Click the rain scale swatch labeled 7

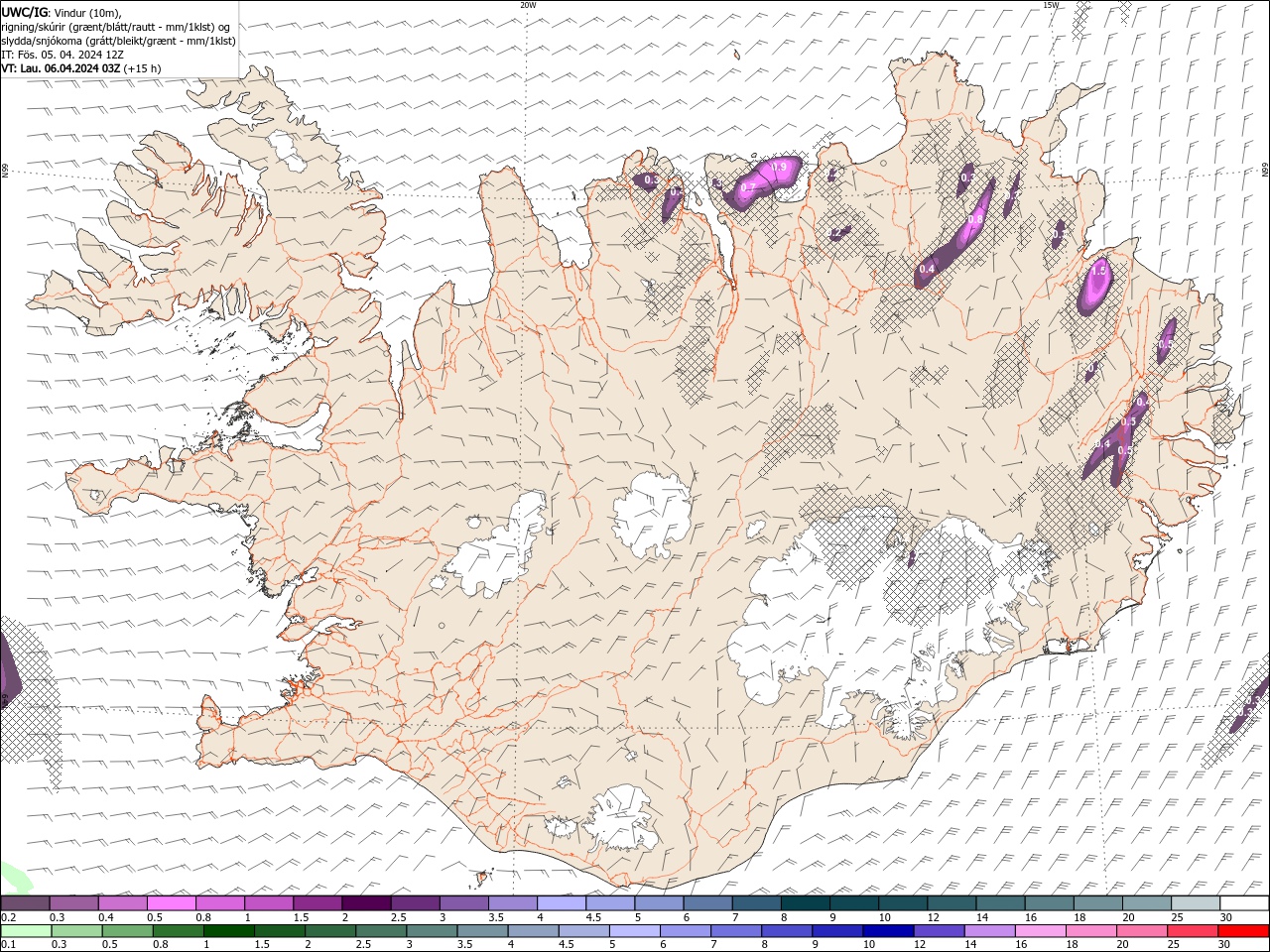click(735, 931)
